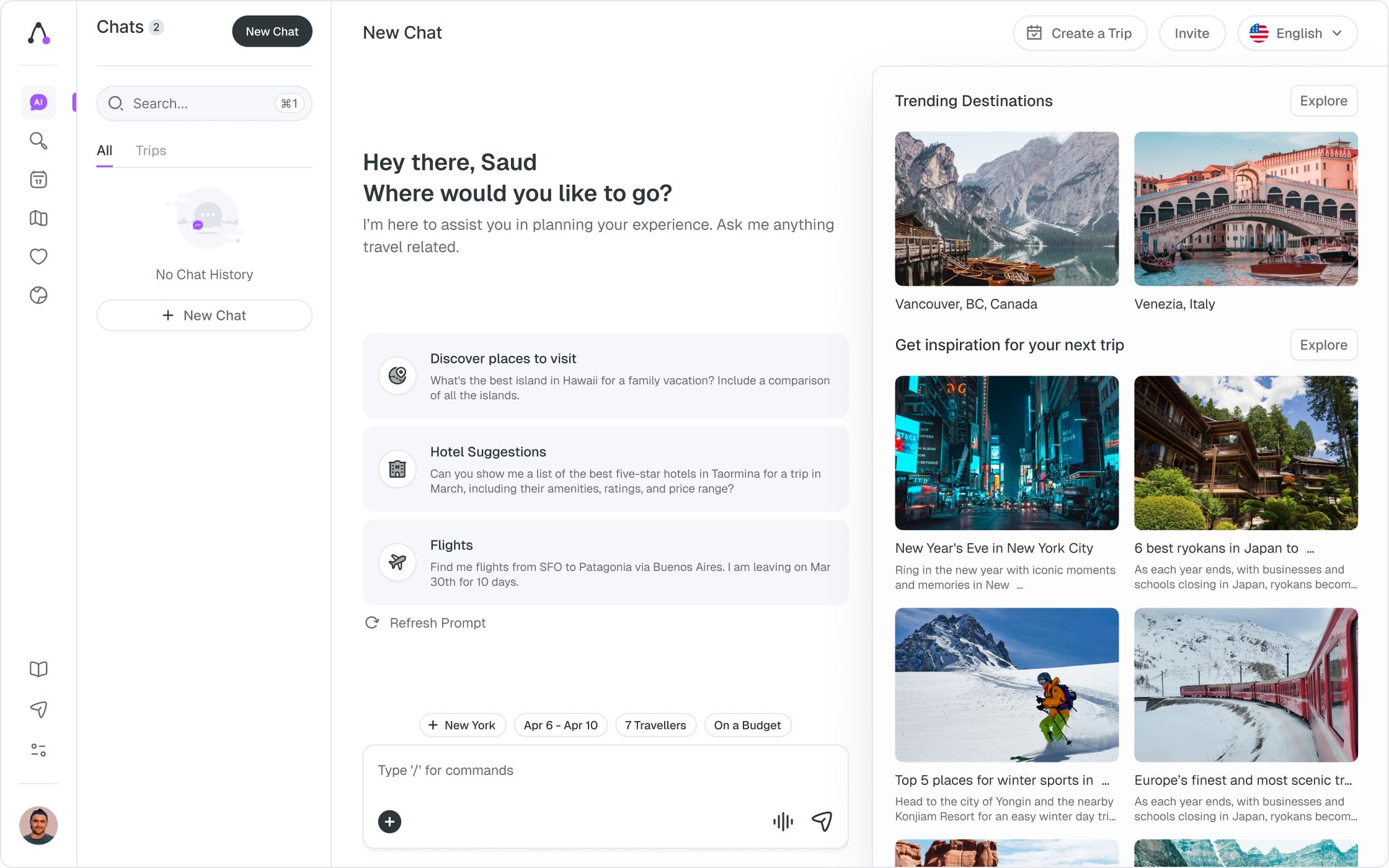Click the paper plane icon in sidebar
Image resolution: width=1389 pixels, height=868 pixels.
pyautogui.click(x=38, y=709)
